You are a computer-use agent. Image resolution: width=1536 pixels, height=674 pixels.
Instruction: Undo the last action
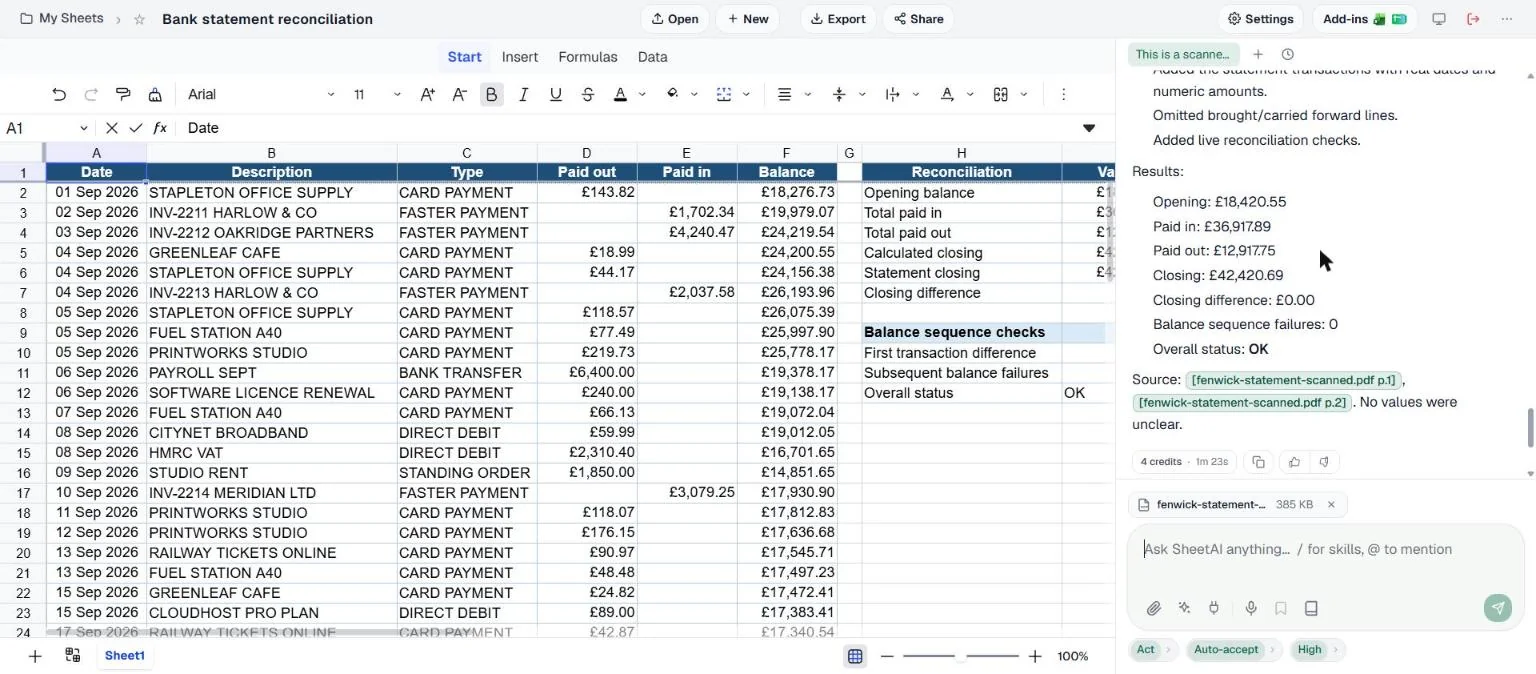click(59, 94)
